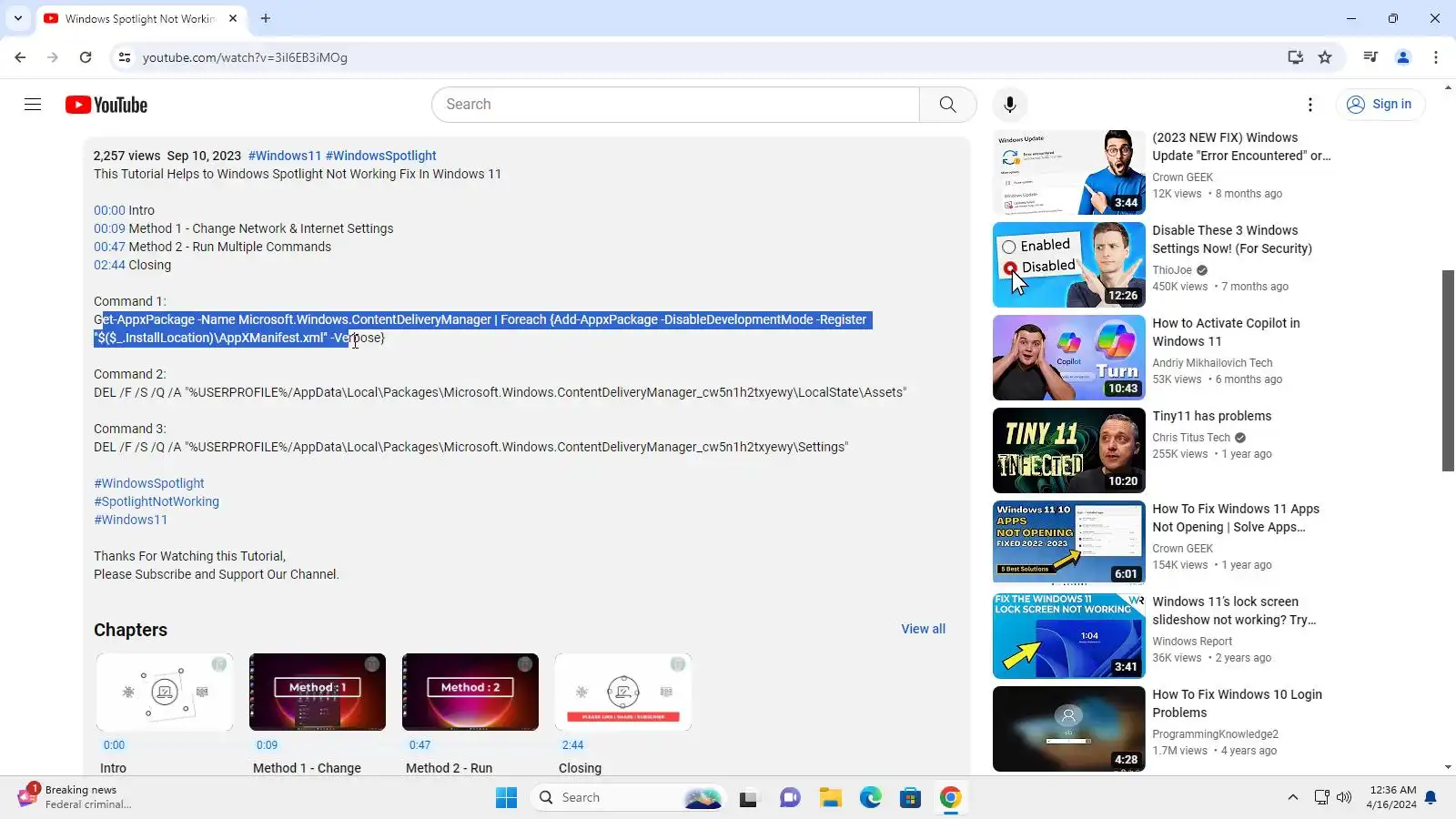1456x819 pixels.
Task: Switch to Chrome on the taskbar
Action: [951, 798]
